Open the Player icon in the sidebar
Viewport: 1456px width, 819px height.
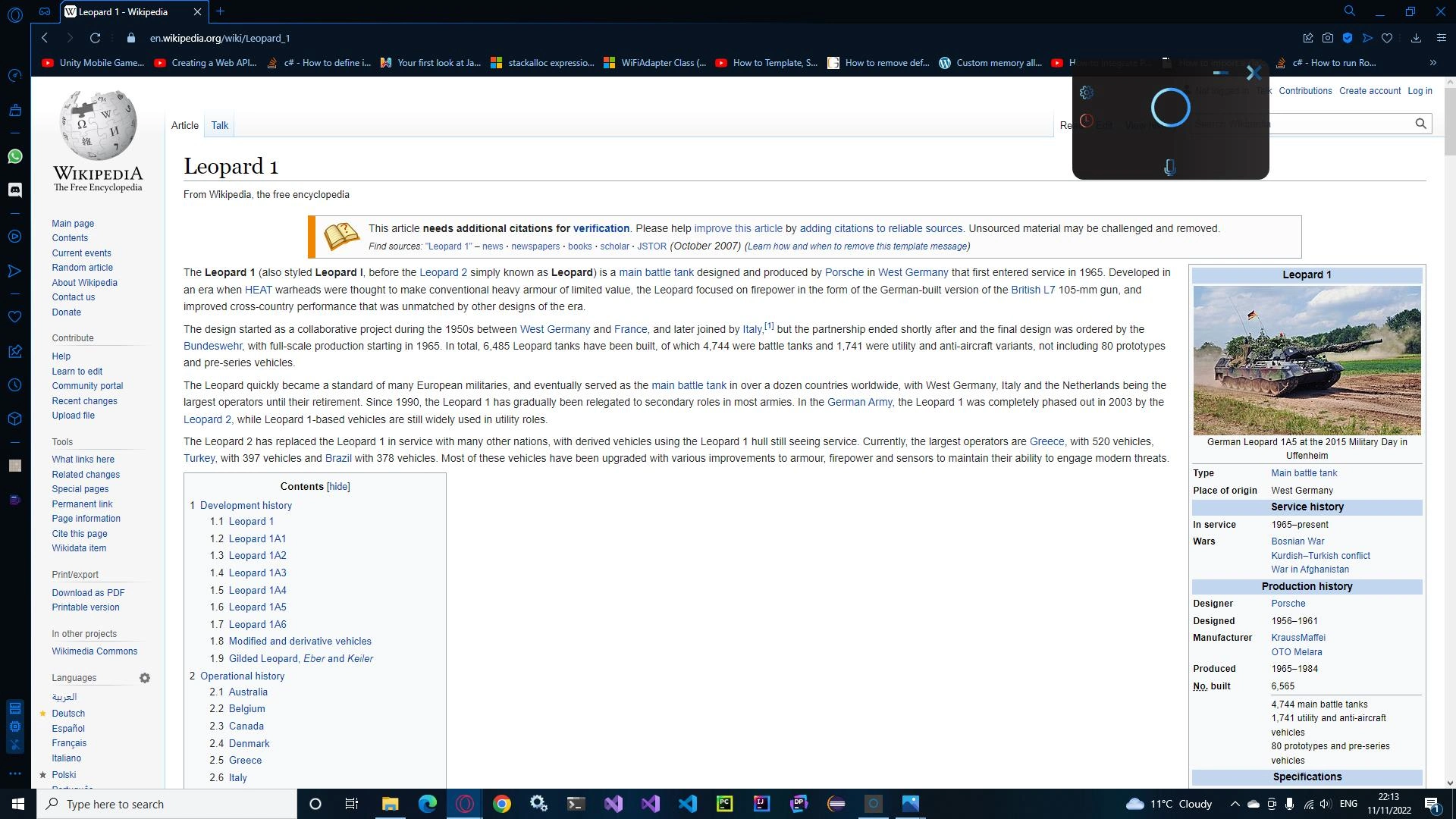(x=15, y=237)
